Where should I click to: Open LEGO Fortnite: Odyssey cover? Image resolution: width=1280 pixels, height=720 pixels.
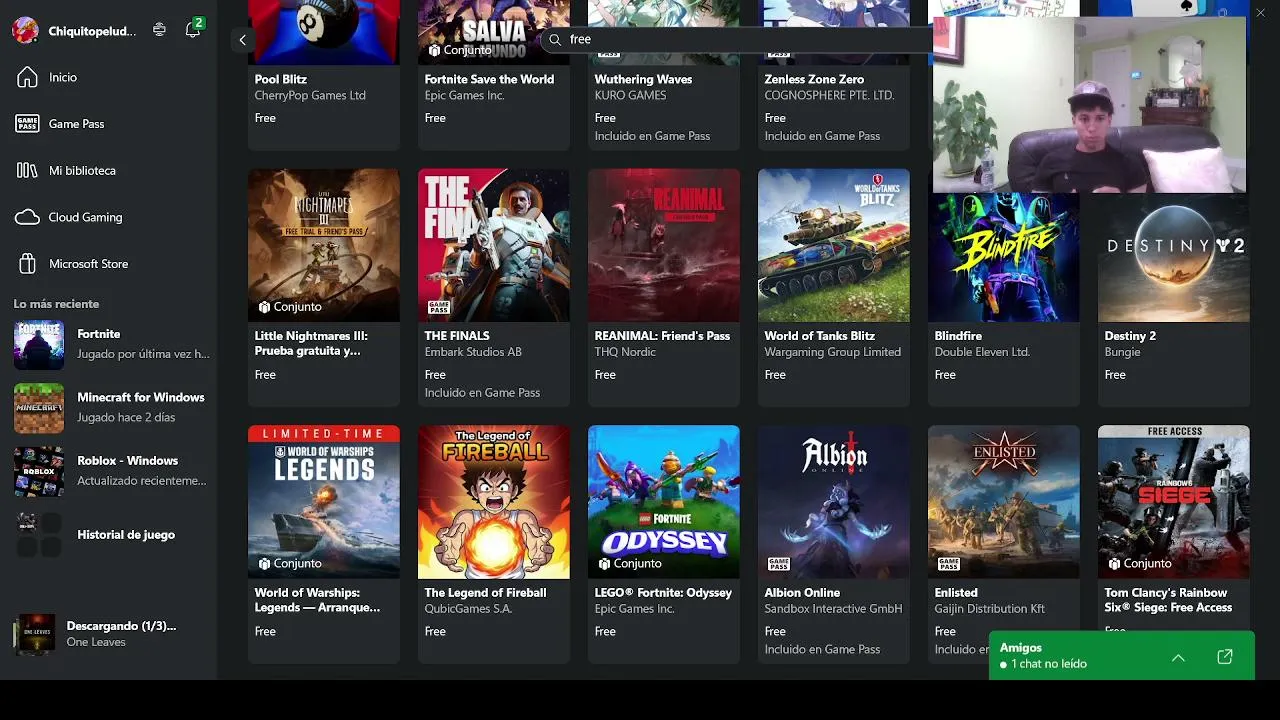pos(664,502)
